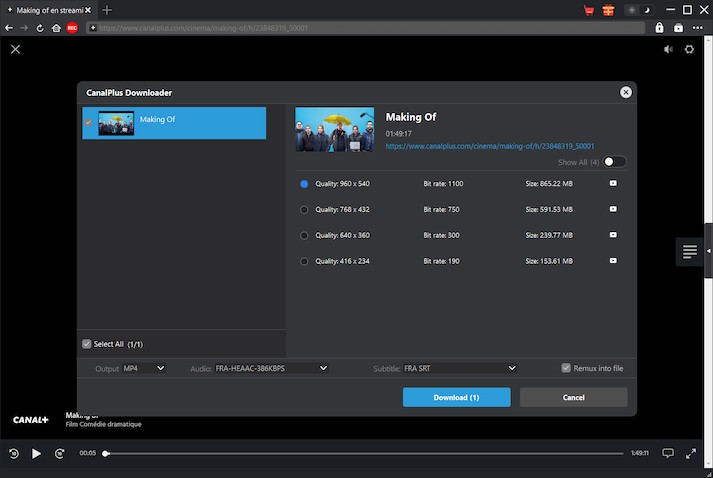The height and width of the screenshot is (478, 713).
Task: Skip forward 10 seconds in the player
Action: tap(60, 453)
